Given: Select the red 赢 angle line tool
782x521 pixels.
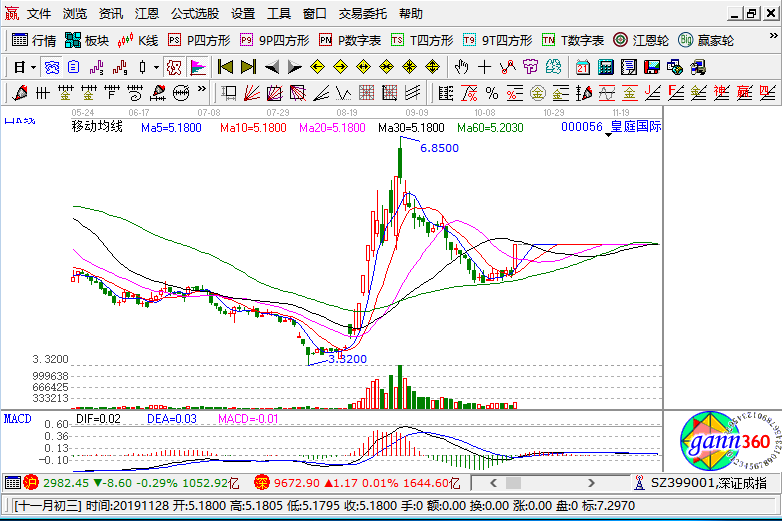Looking at the screenshot, I should 744,93.
